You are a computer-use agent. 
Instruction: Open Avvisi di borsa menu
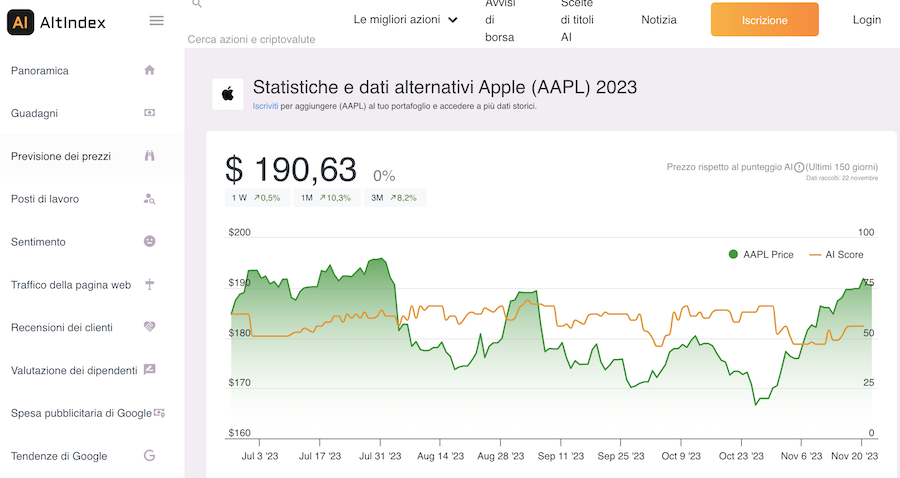point(499,20)
